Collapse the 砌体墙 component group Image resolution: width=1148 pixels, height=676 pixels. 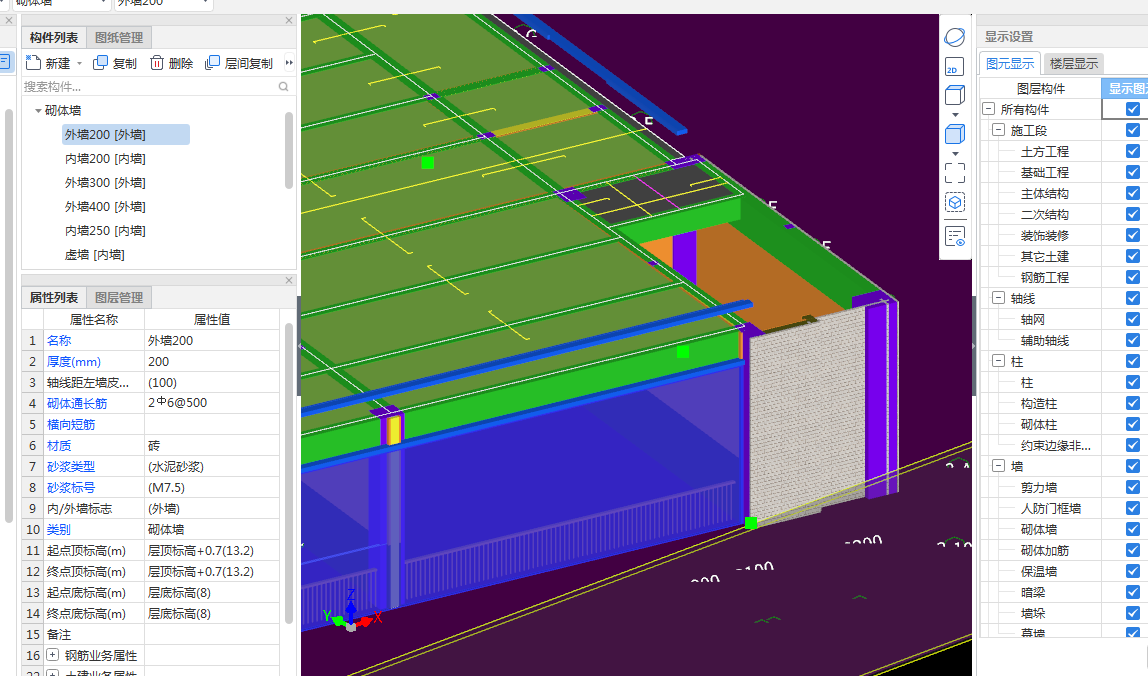(38, 111)
